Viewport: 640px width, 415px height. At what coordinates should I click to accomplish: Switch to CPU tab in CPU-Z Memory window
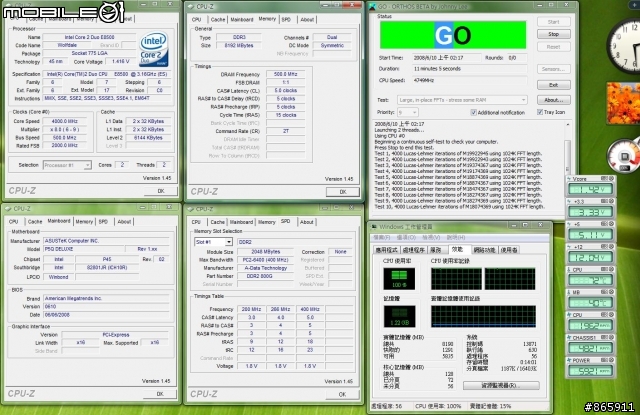196,20
